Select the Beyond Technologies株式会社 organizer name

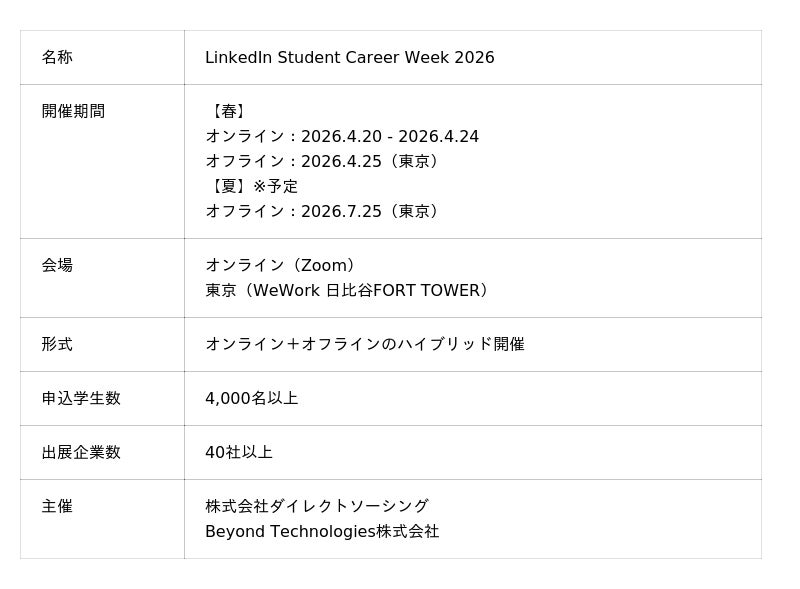click(x=322, y=532)
